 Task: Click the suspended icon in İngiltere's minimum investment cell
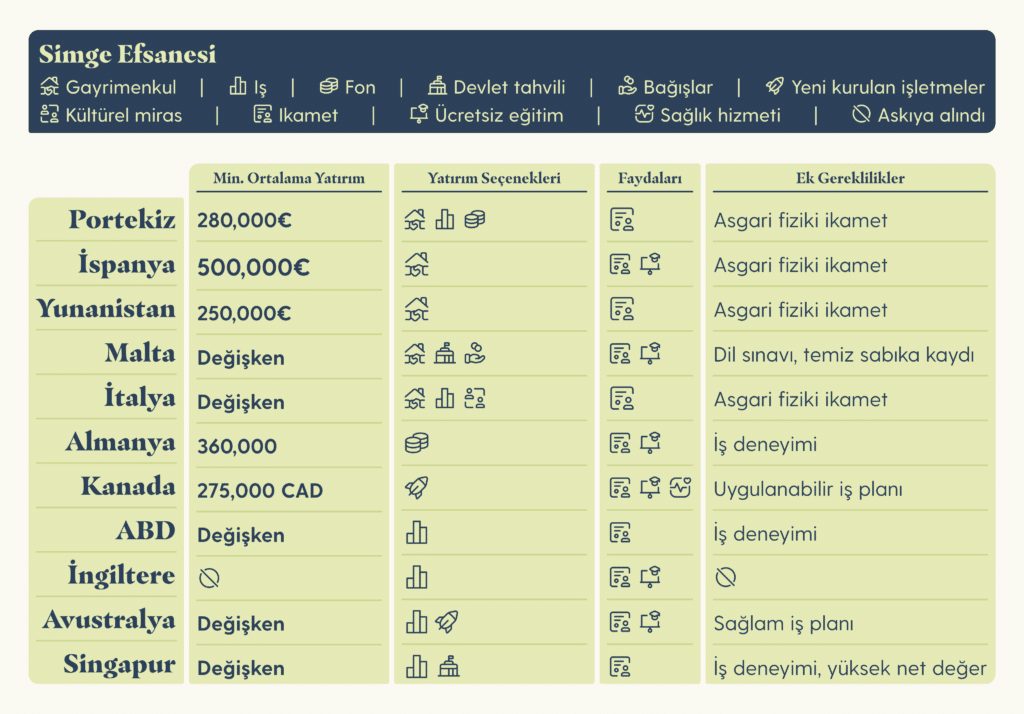coord(208,578)
